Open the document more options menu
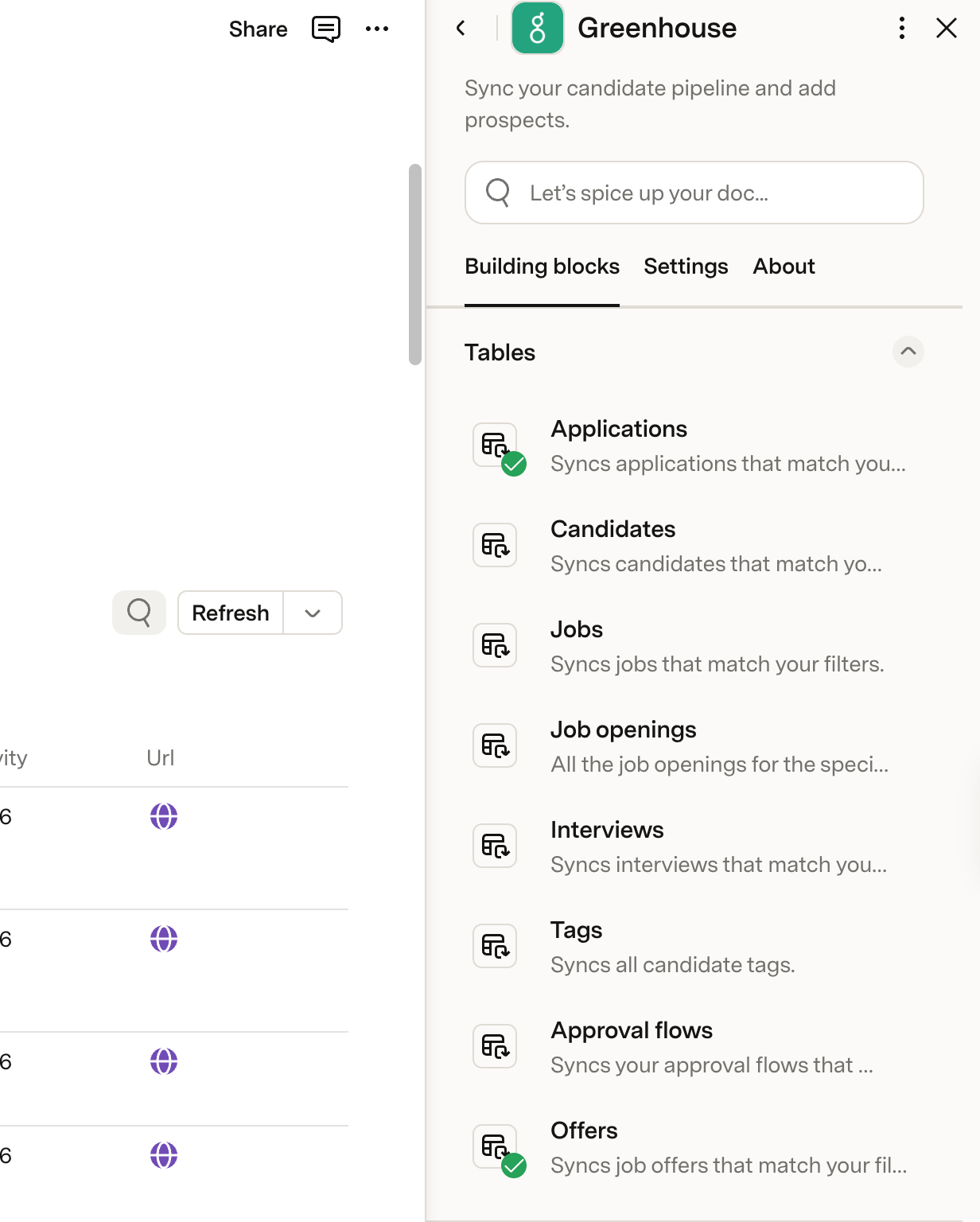Viewport: 980px width, 1222px height. tap(377, 29)
